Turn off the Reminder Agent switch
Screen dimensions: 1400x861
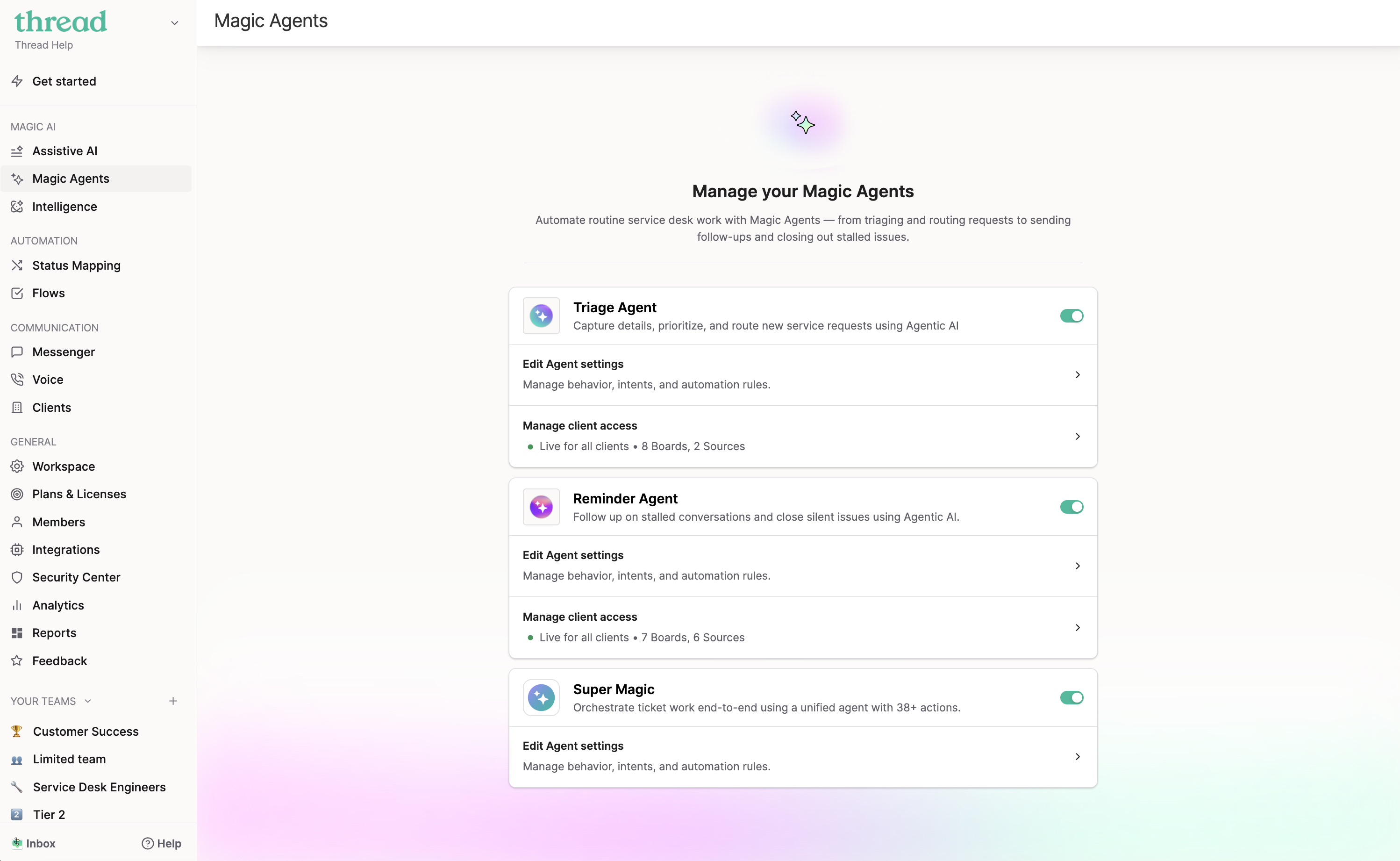[x=1071, y=507]
